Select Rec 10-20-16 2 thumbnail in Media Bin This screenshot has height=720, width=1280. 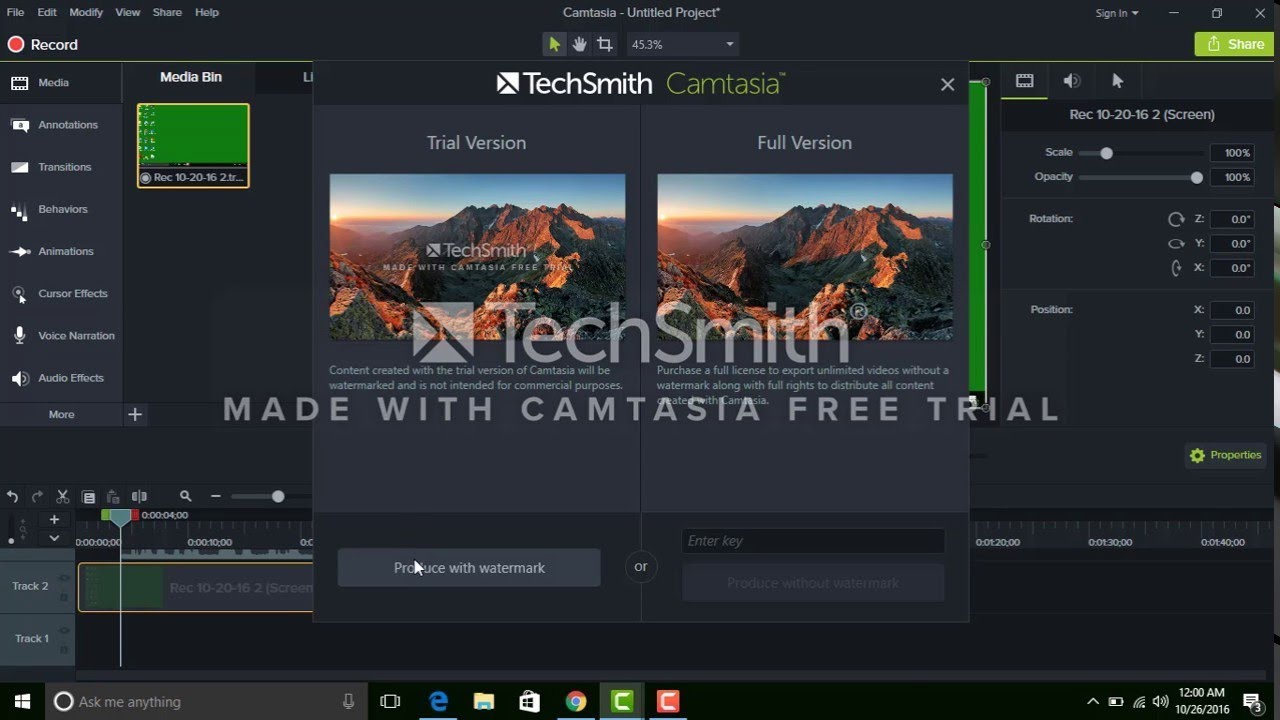click(x=193, y=146)
